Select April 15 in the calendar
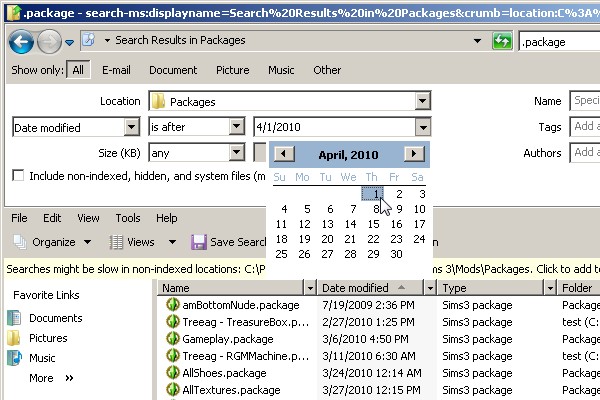 click(x=373, y=224)
